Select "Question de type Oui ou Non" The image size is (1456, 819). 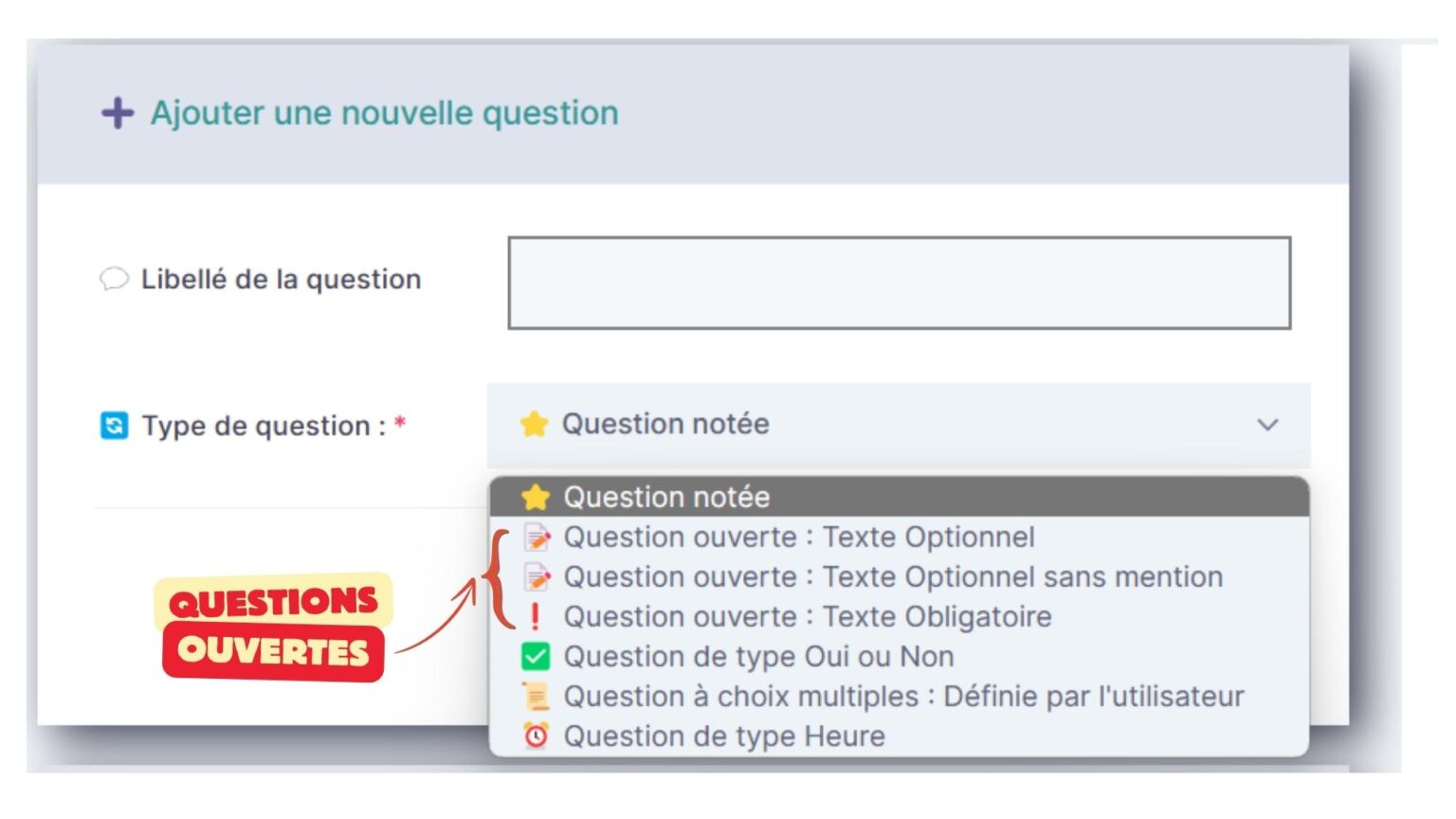(758, 656)
